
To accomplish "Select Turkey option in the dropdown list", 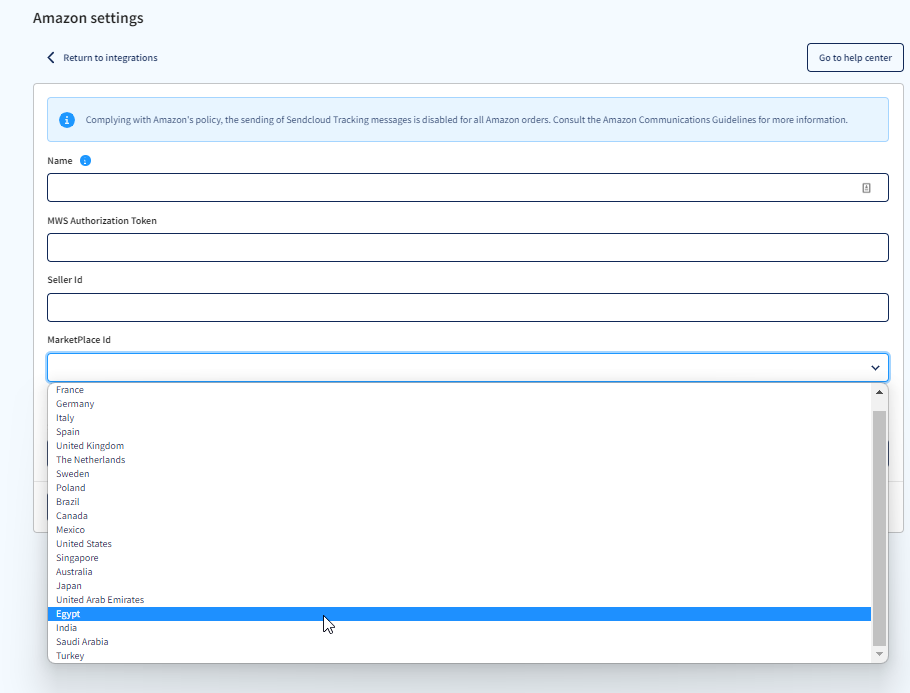I will 460,655.
